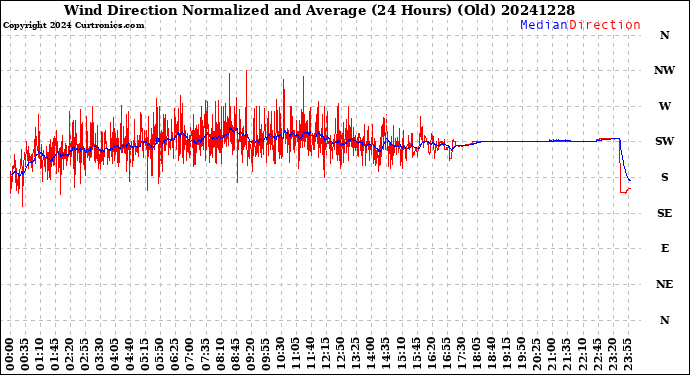Click the 00:35 time label
690x375 pixels.
[25, 354]
